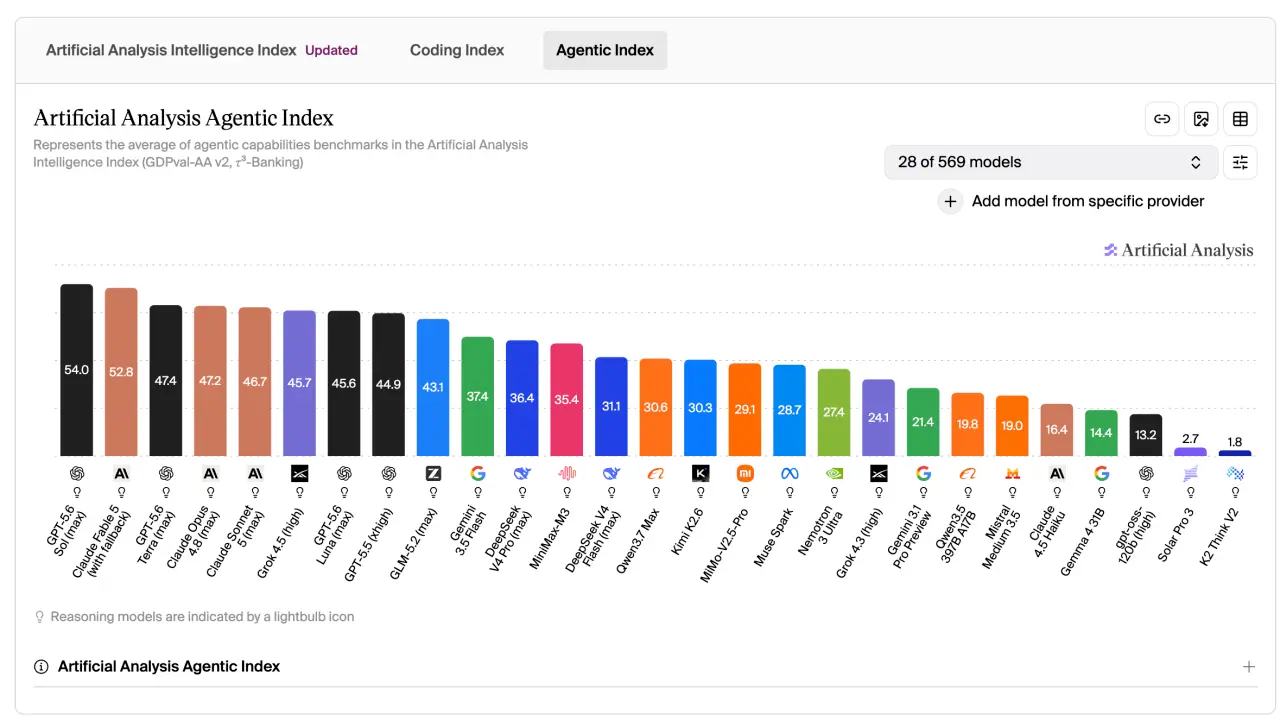1280x721 pixels.
Task: Click the Meta logo under Muse Spark
Action: [789, 473]
